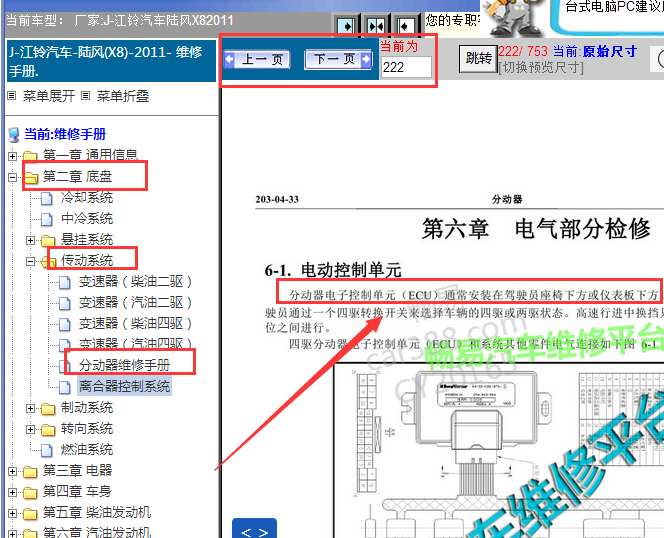Open 中冷系统 document
This screenshot has height=538, width=664.
87,219
